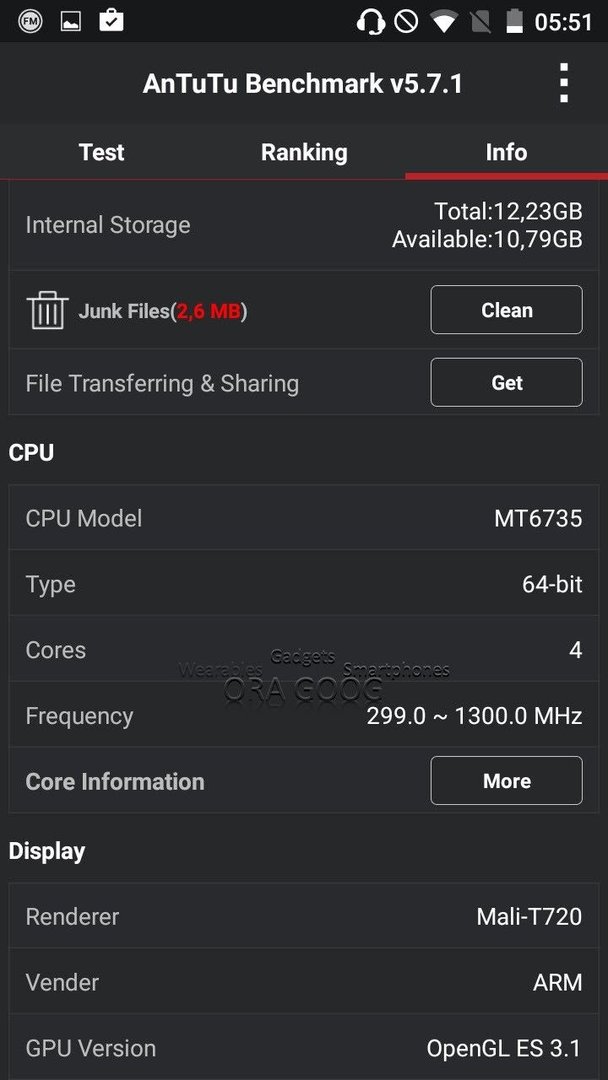Tap the Frequency row
The width and height of the screenshot is (608, 1080).
point(304,716)
